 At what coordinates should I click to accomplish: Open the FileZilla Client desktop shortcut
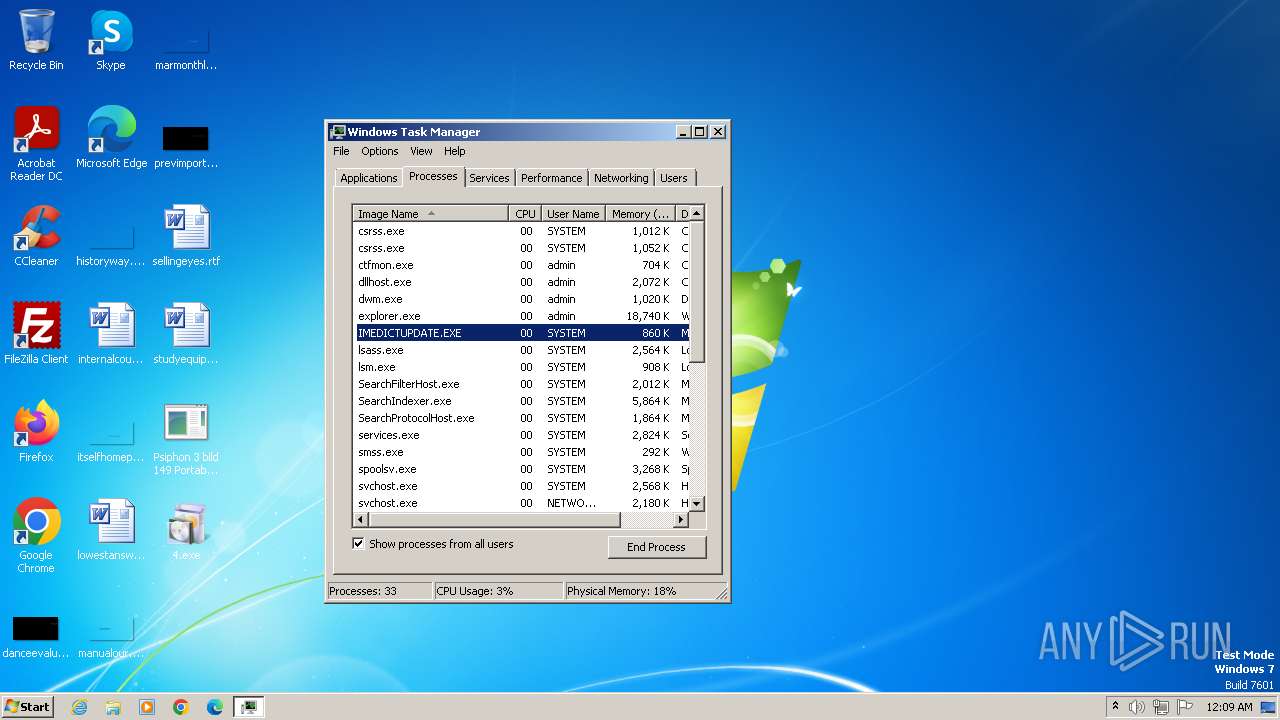tap(36, 333)
